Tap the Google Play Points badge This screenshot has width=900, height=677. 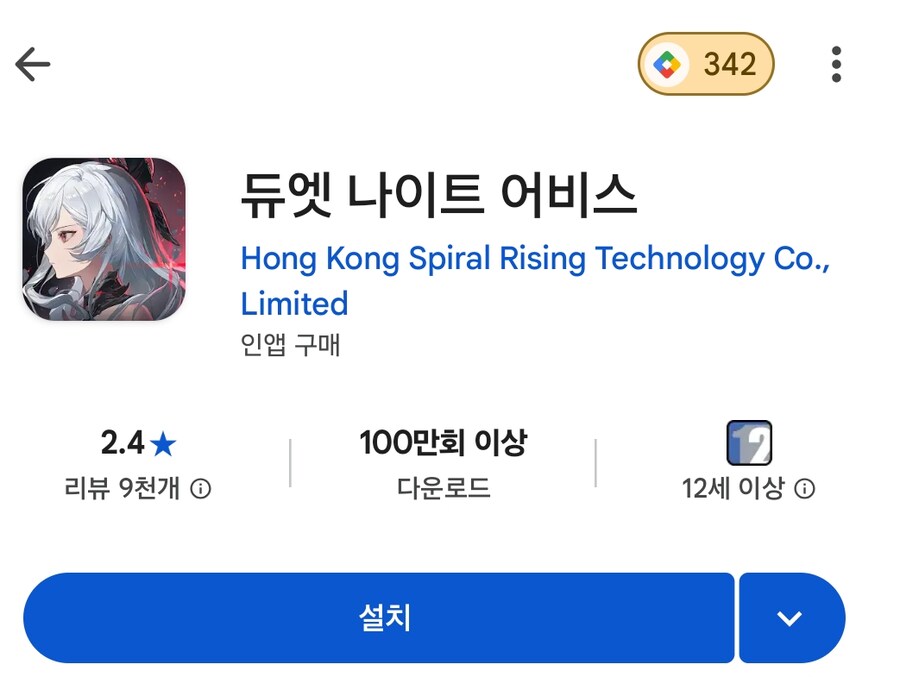[x=706, y=64]
